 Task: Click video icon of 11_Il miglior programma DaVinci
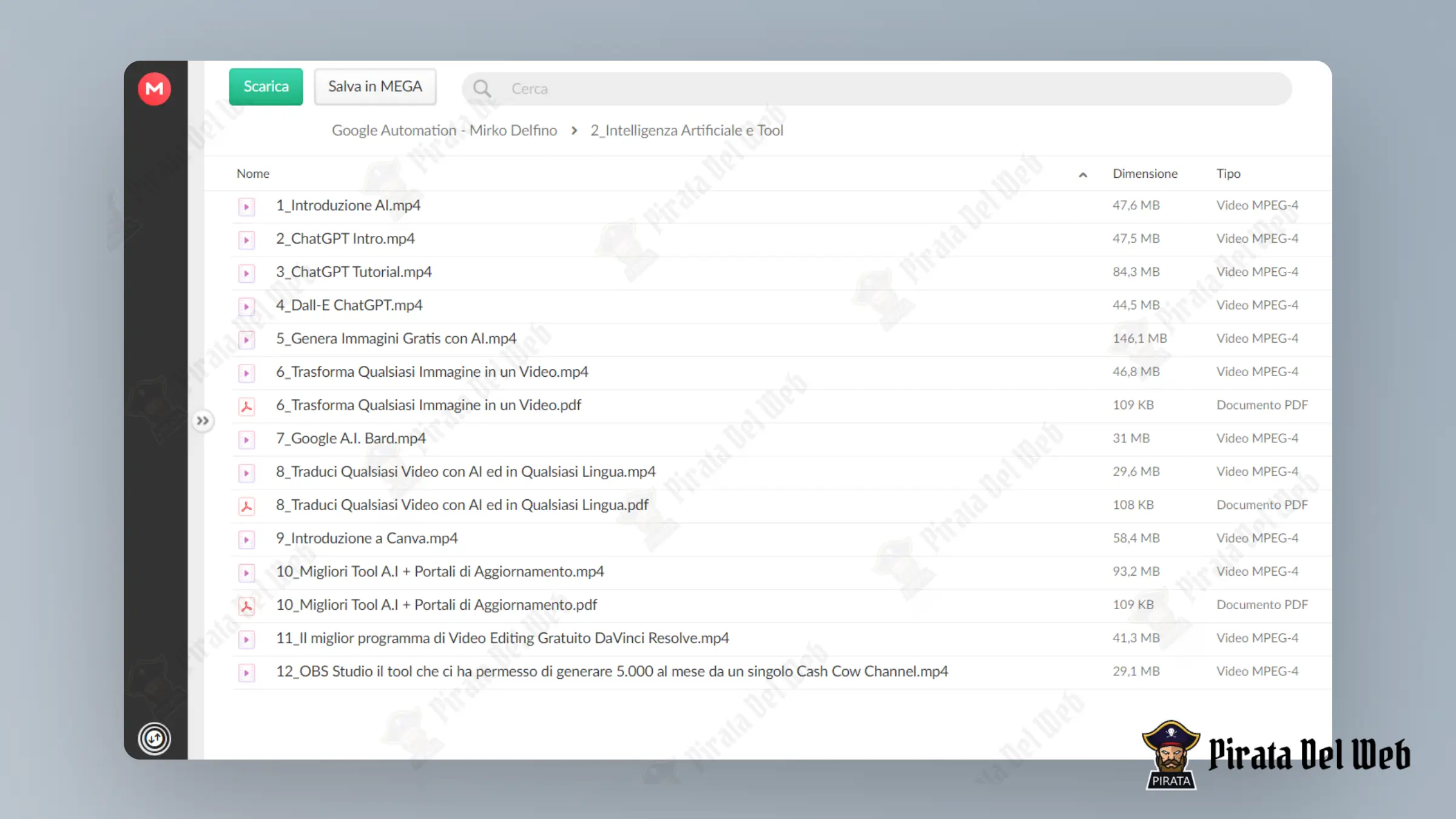pos(246,639)
